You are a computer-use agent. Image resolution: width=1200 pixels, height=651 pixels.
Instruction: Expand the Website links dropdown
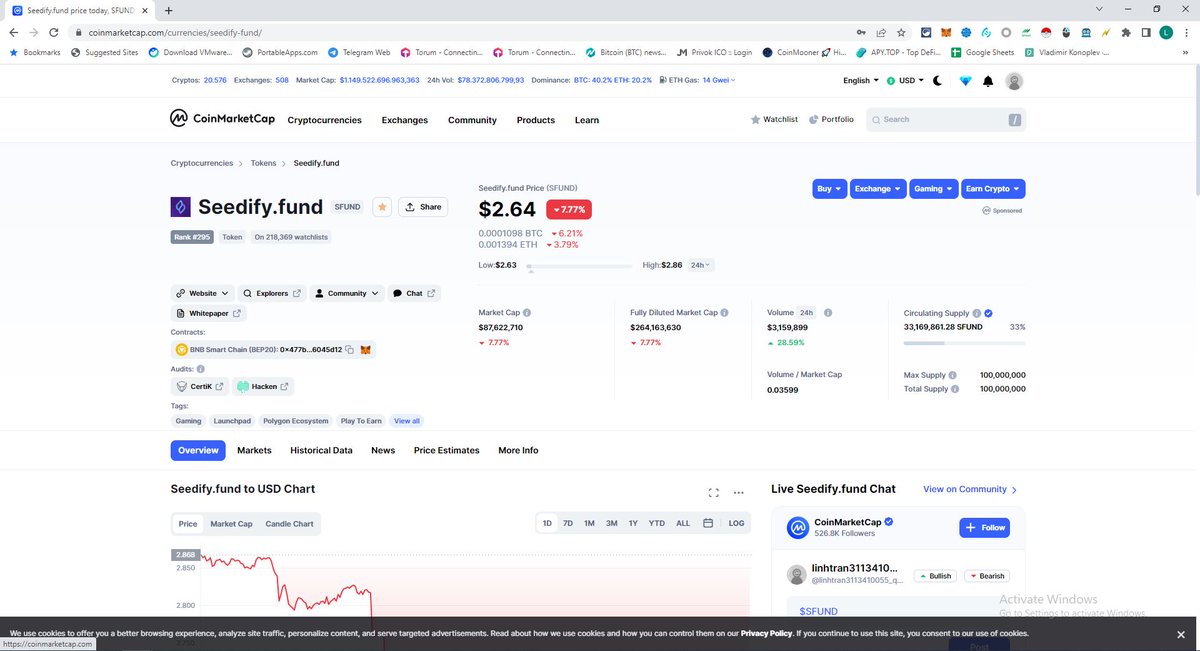point(203,293)
